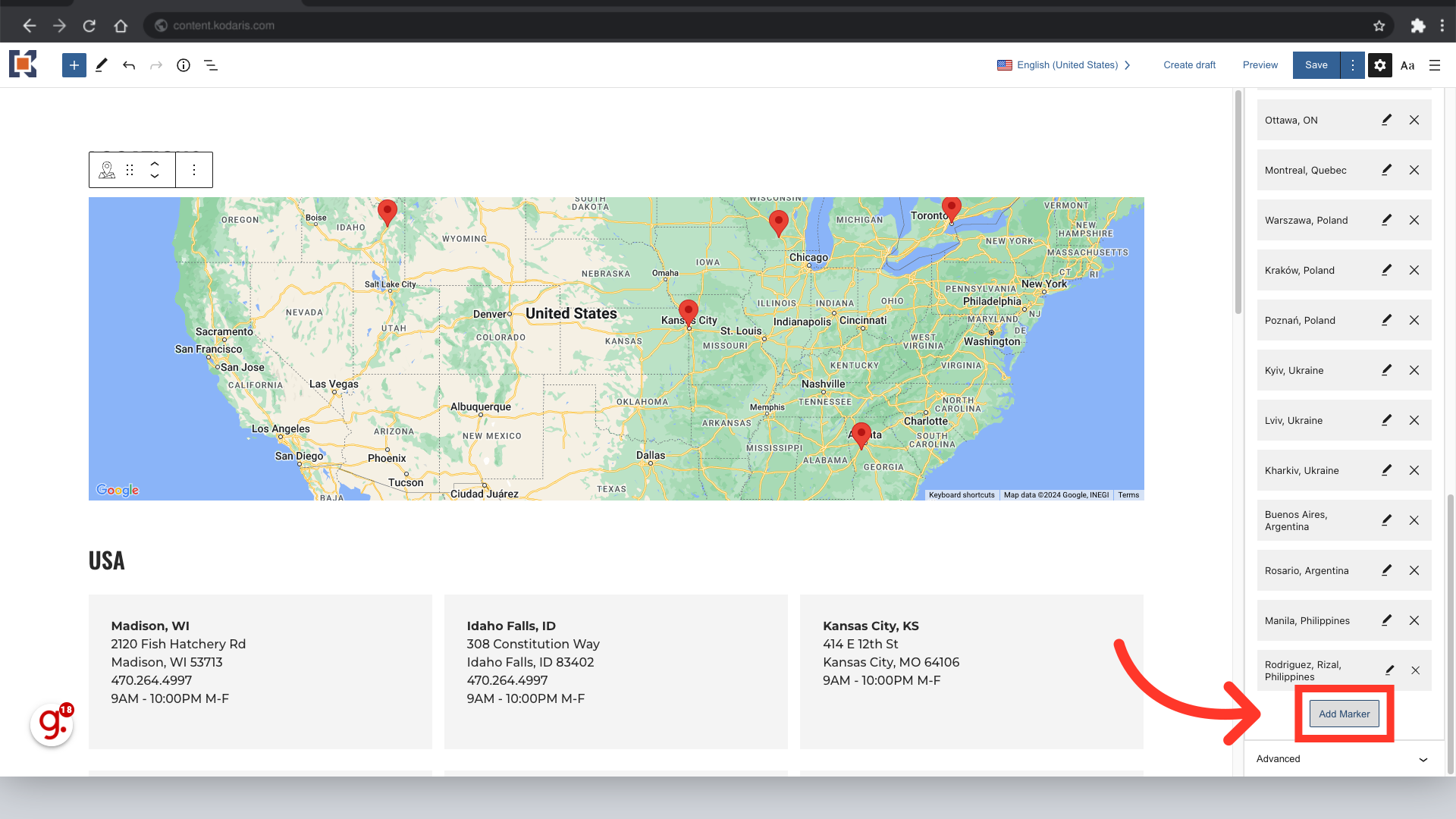This screenshot has height=819, width=1456.
Task: Open the document details info icon
Action: tap(184, 65)
